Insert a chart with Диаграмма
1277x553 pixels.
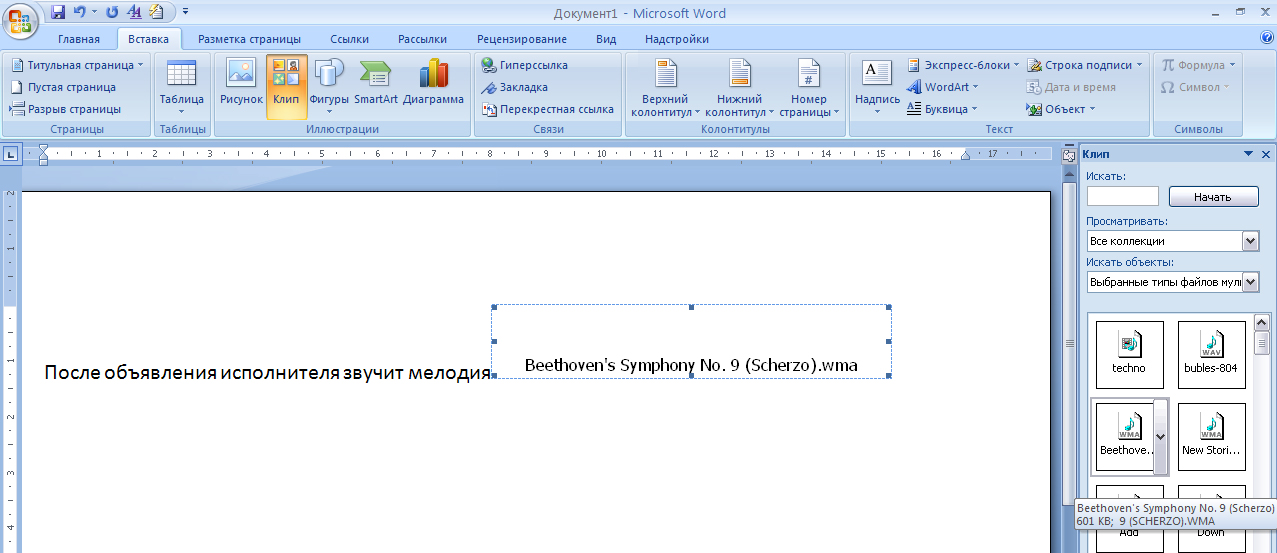433,84
